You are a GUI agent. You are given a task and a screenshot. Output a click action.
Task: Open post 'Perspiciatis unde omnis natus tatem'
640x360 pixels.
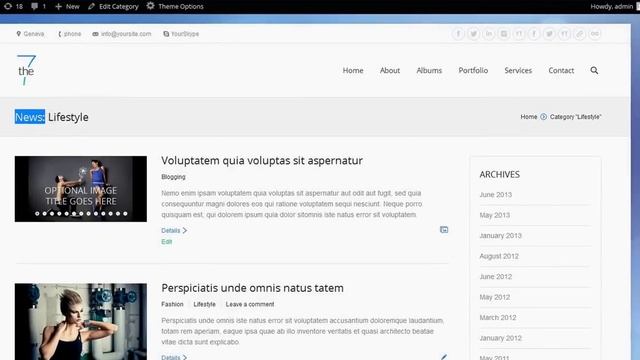tap(252, 288)
